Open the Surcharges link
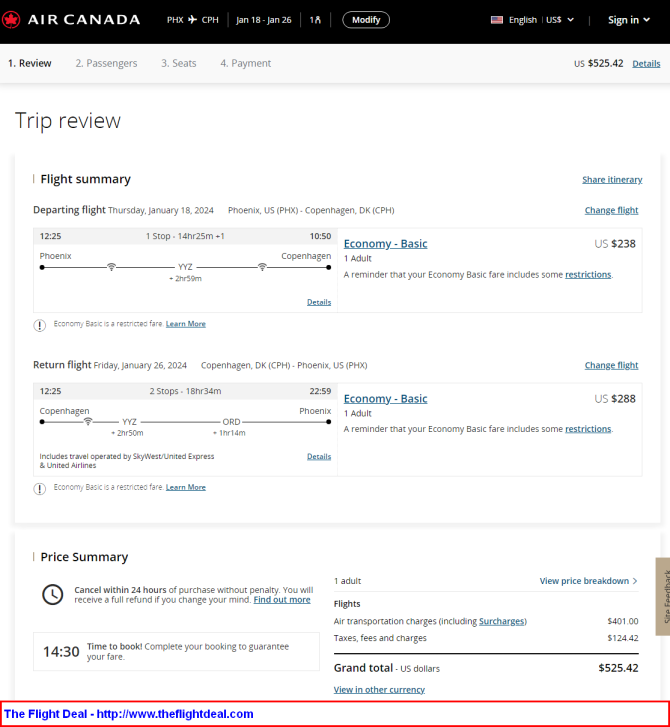Viewport: 670px width, 727px height. pos(502,621)
